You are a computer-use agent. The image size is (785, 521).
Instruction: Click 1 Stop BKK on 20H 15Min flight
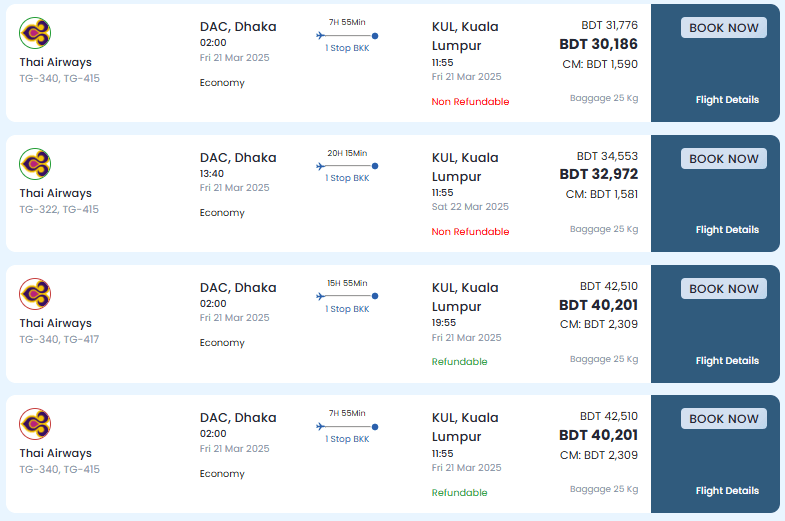coord(347,178)
